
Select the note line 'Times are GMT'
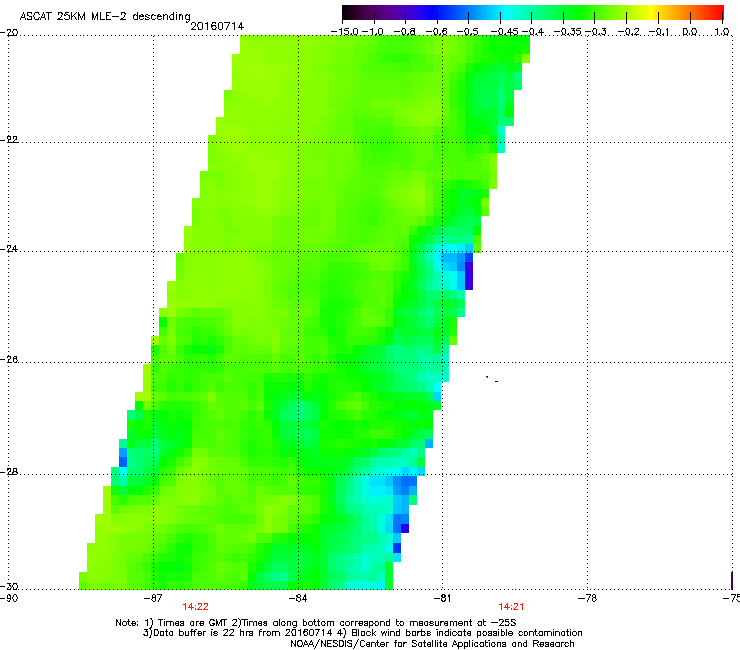coord(316,623)
